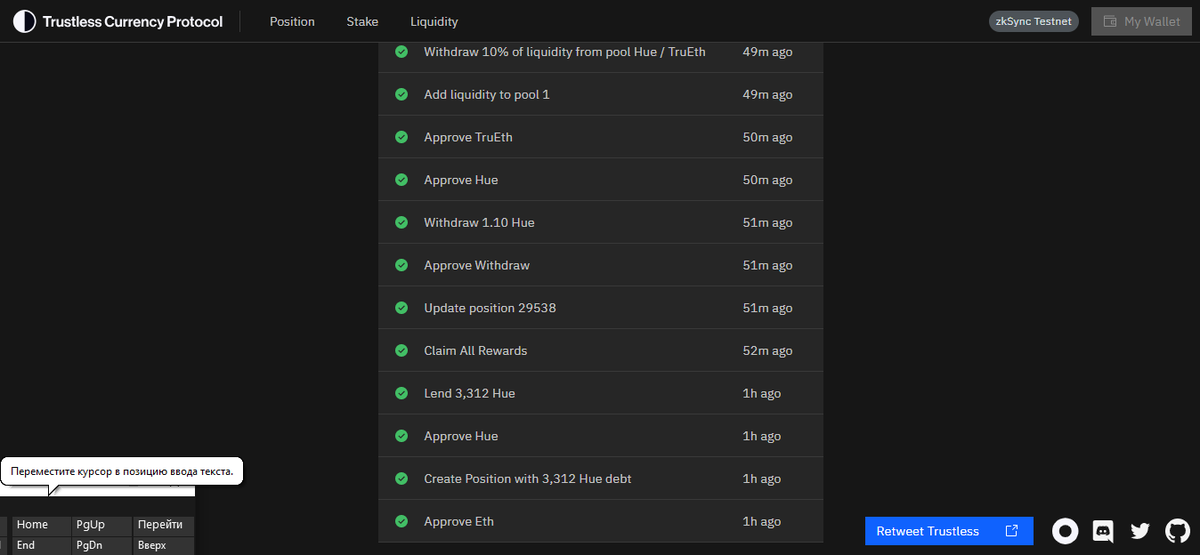Click the round white circle icon beside Discord
Image resolution: width=1200 pixels, height=555 pixels.
(x=1066, y=531)
